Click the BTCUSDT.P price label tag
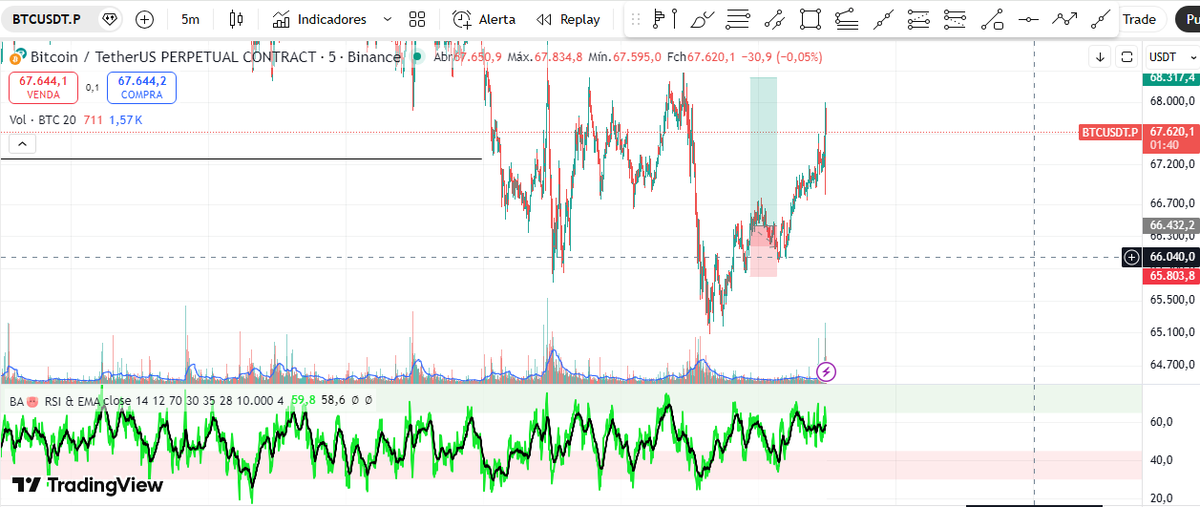The width and height of the screenshot is (1200, 507). click(1110, 132)
